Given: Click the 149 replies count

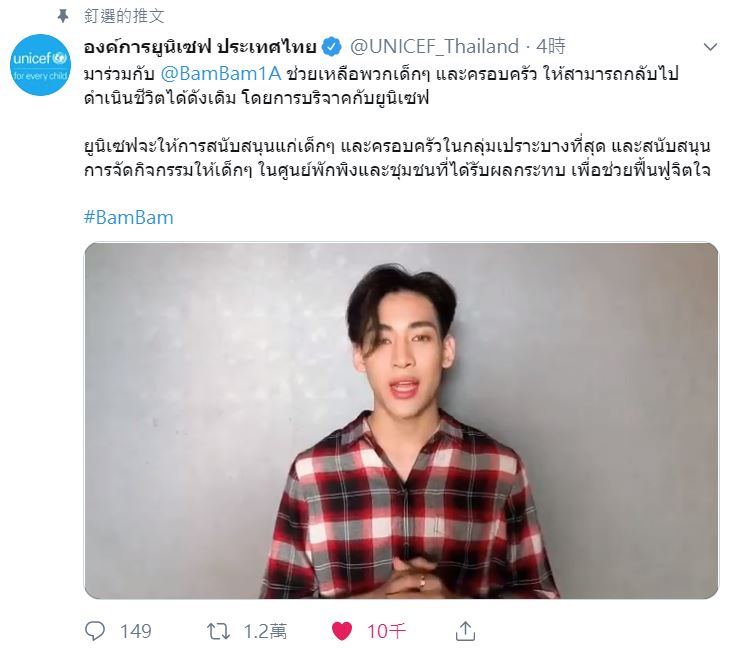Looking at the screenshot, I should coord(135,631).
